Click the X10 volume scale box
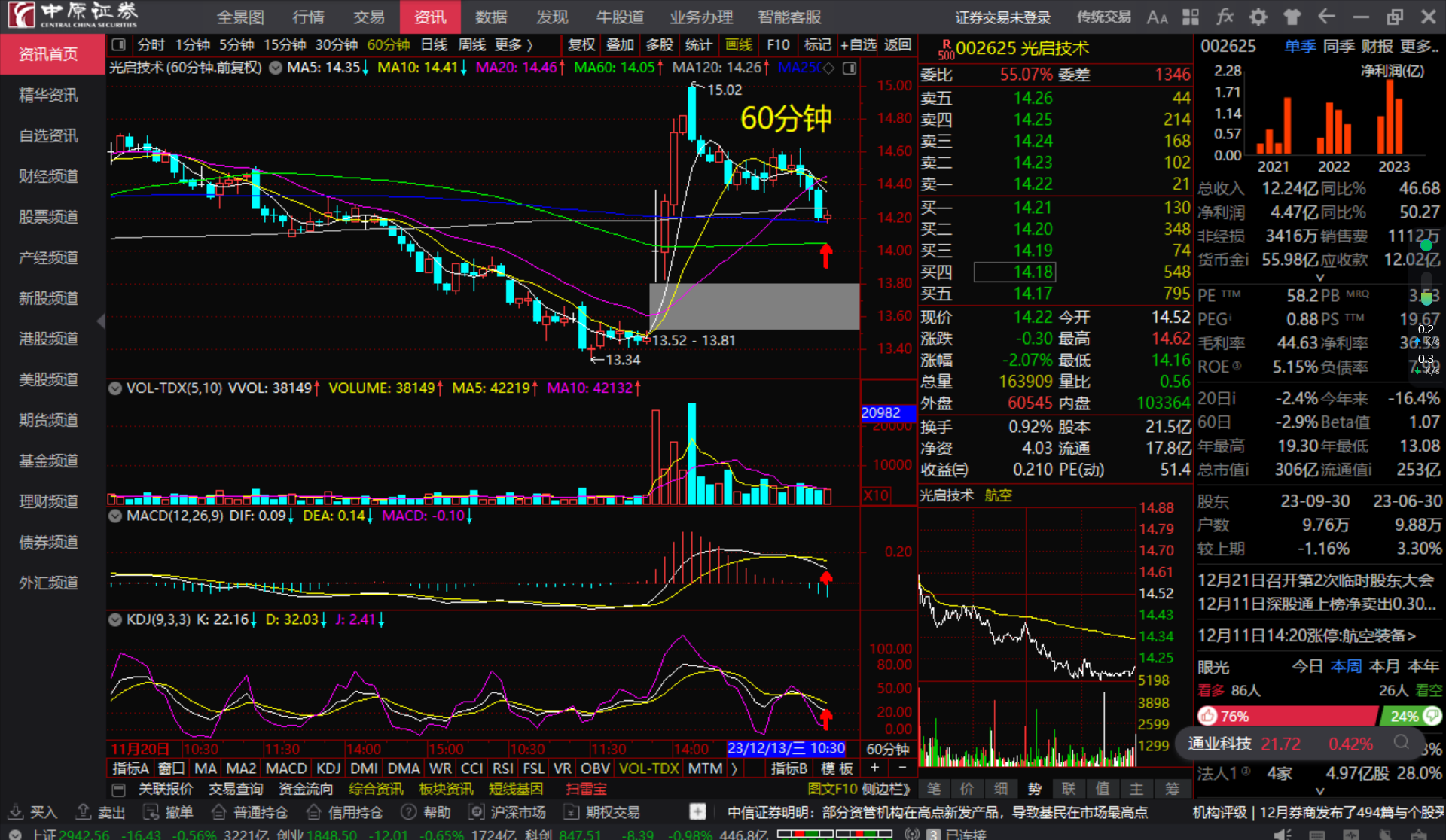This screenshot has height=840, width=1446. (877, 496)
